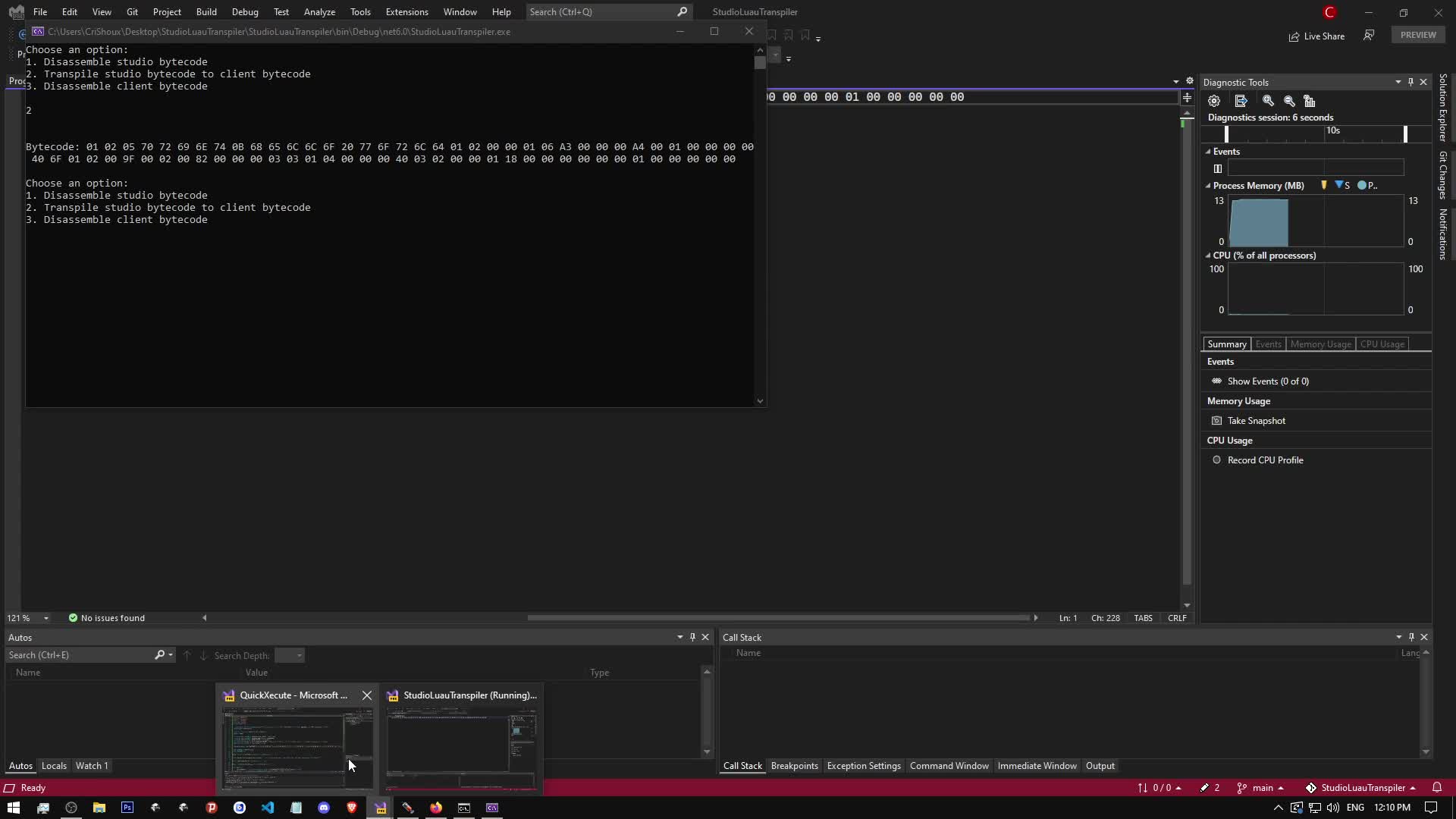This screenshot has width=1456, height=819.
Task: Click the output window export icon
Action: (1241, 101)
